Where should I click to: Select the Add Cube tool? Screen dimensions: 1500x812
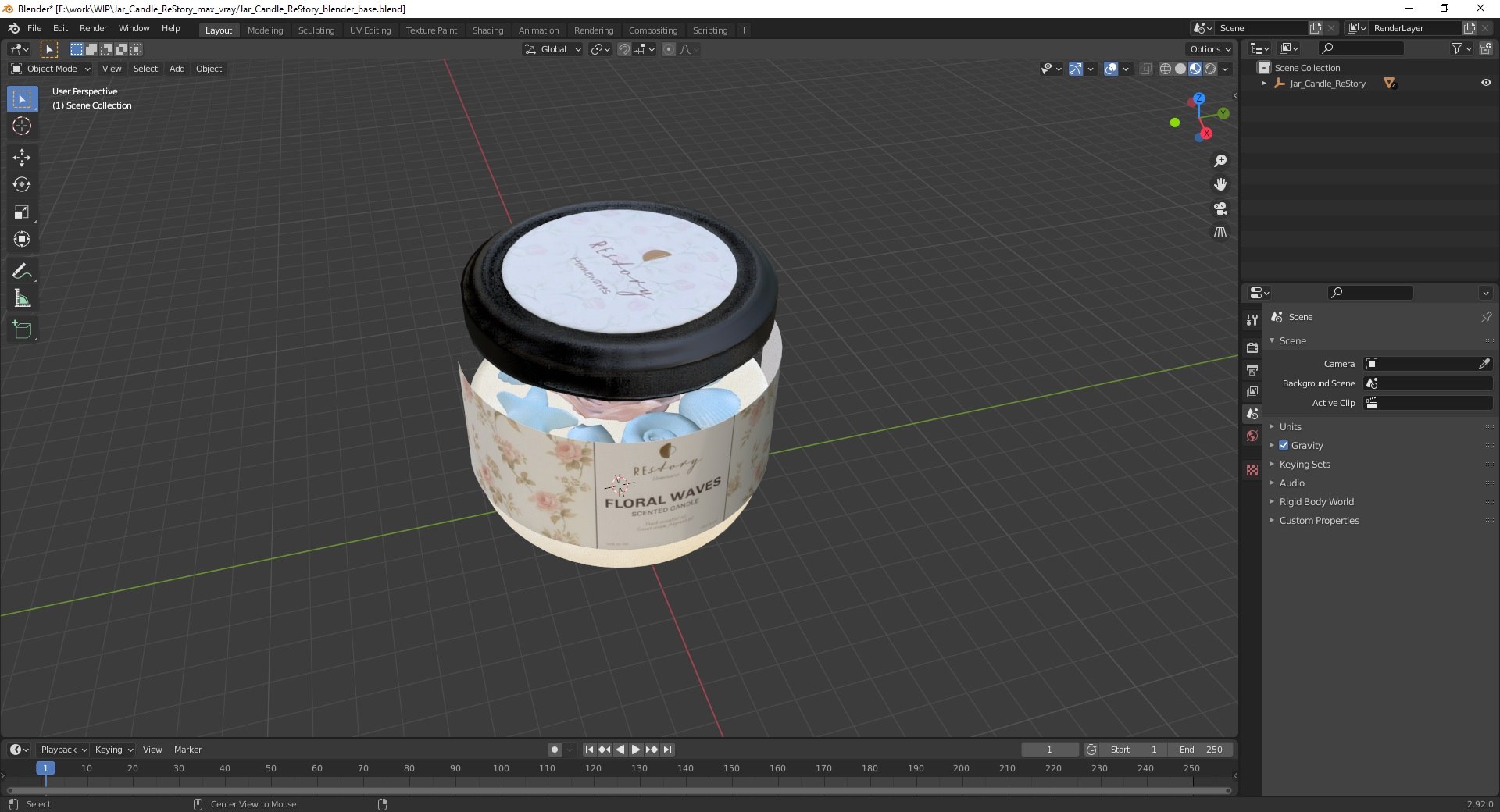click(22, 330)
